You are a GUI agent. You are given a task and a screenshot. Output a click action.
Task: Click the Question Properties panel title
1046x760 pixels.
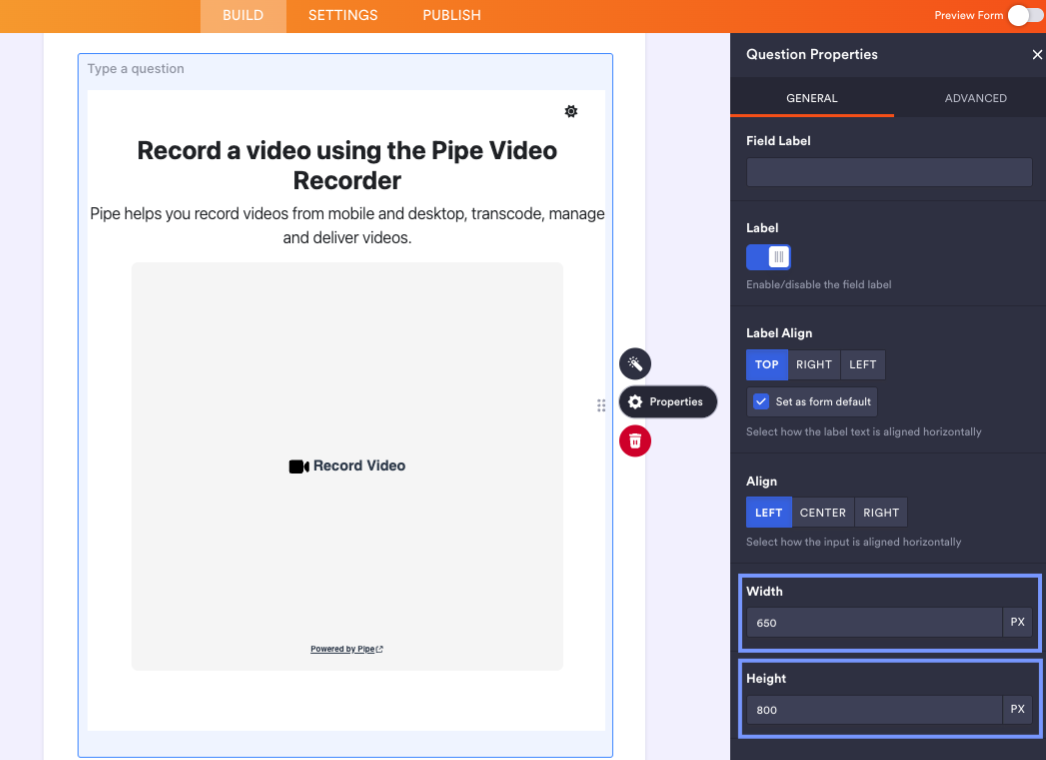(x=812, y=55)
